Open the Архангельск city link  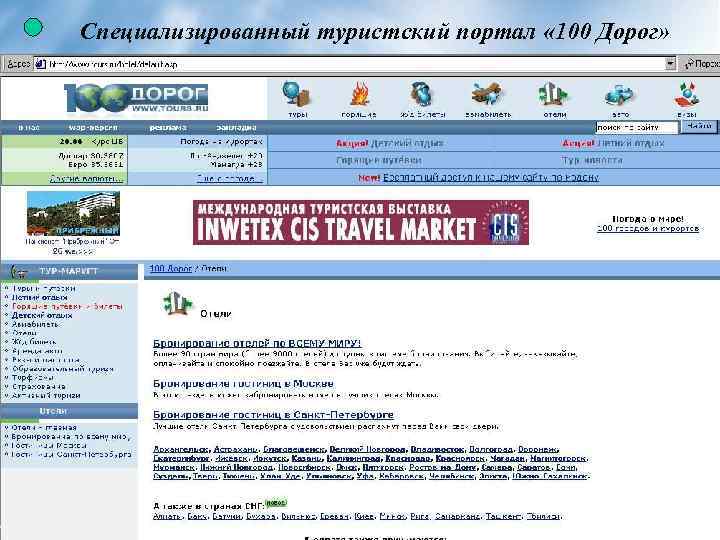[x=181, y=449]
